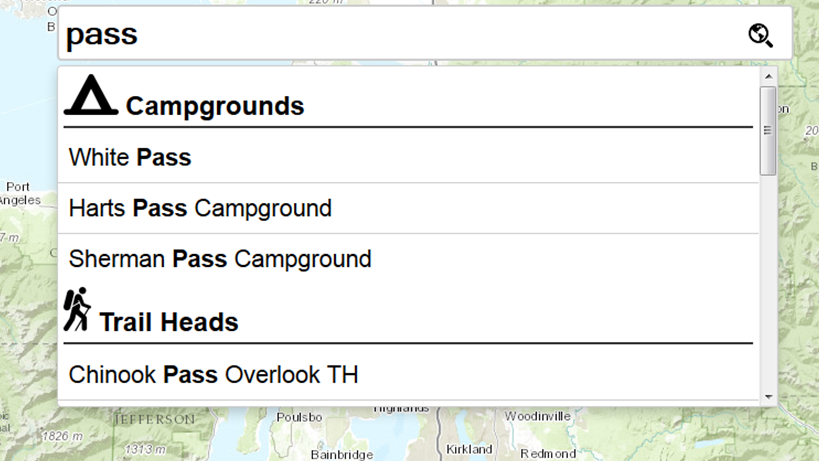
Task: Click the suggestion list scroll-up arrow
Action: coord(768,76)
